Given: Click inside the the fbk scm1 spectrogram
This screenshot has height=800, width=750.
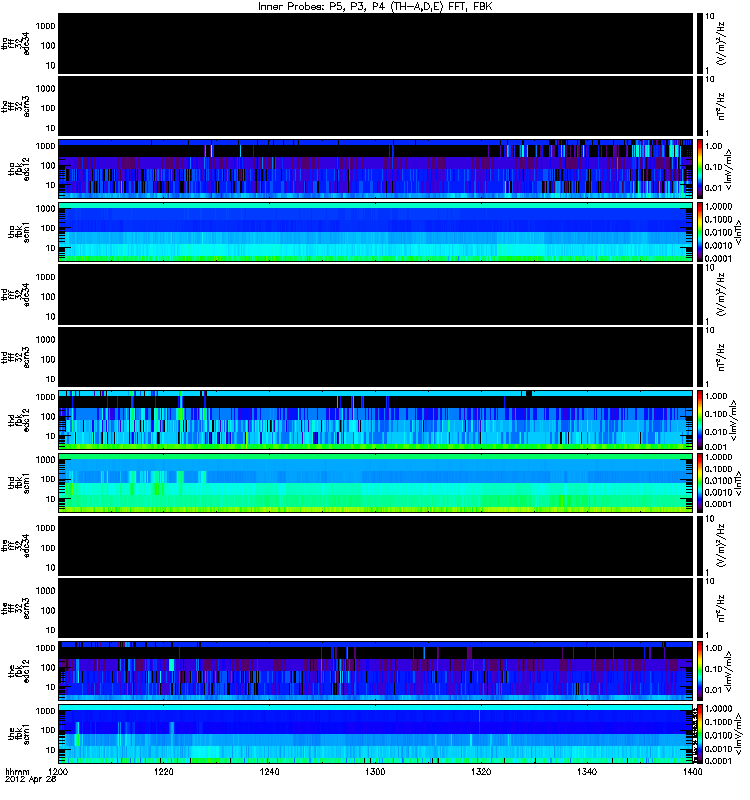Looking at the screenshot, I should pyautogui.click(x=376, y=734).
